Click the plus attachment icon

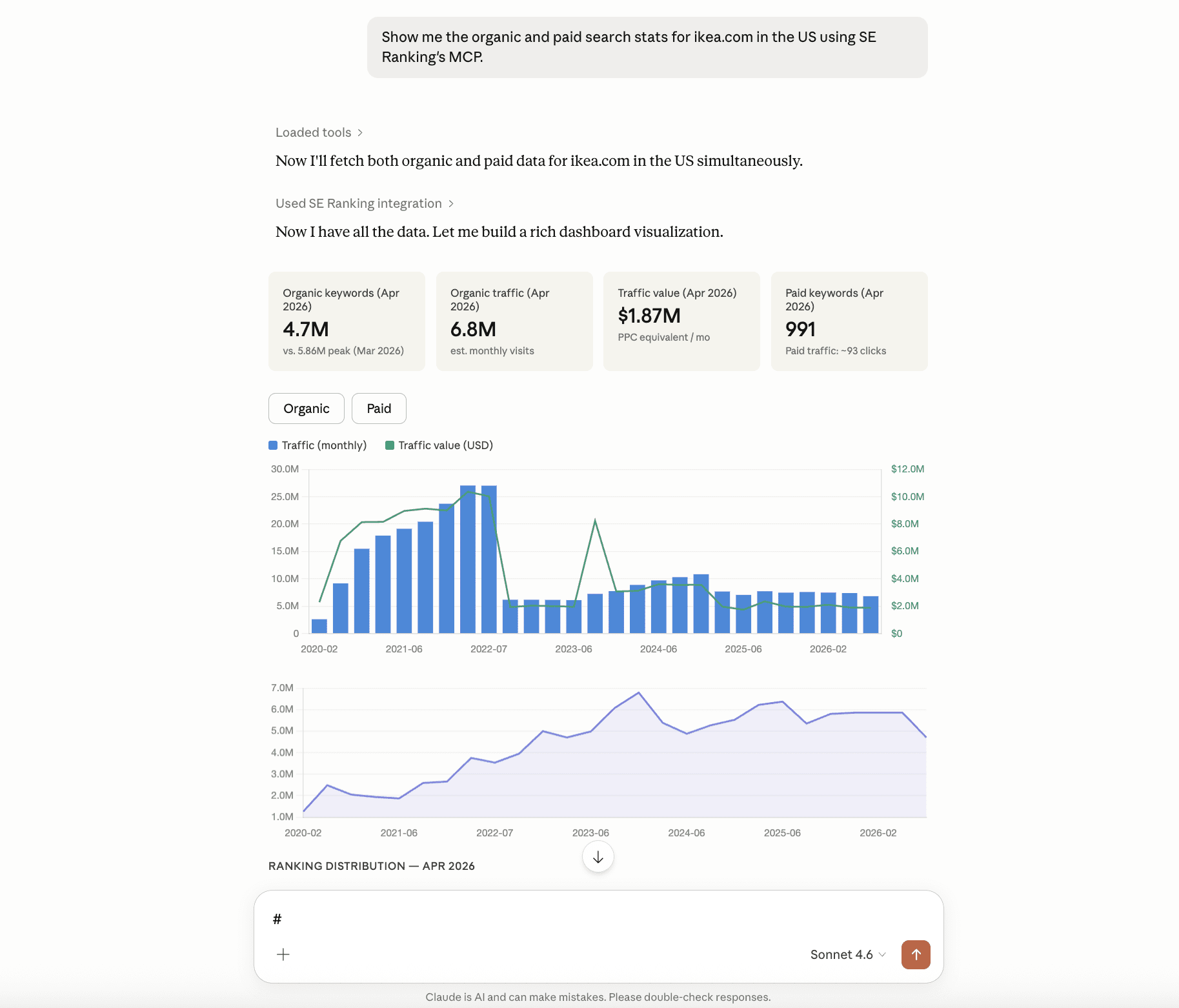[x=283, y=954]
